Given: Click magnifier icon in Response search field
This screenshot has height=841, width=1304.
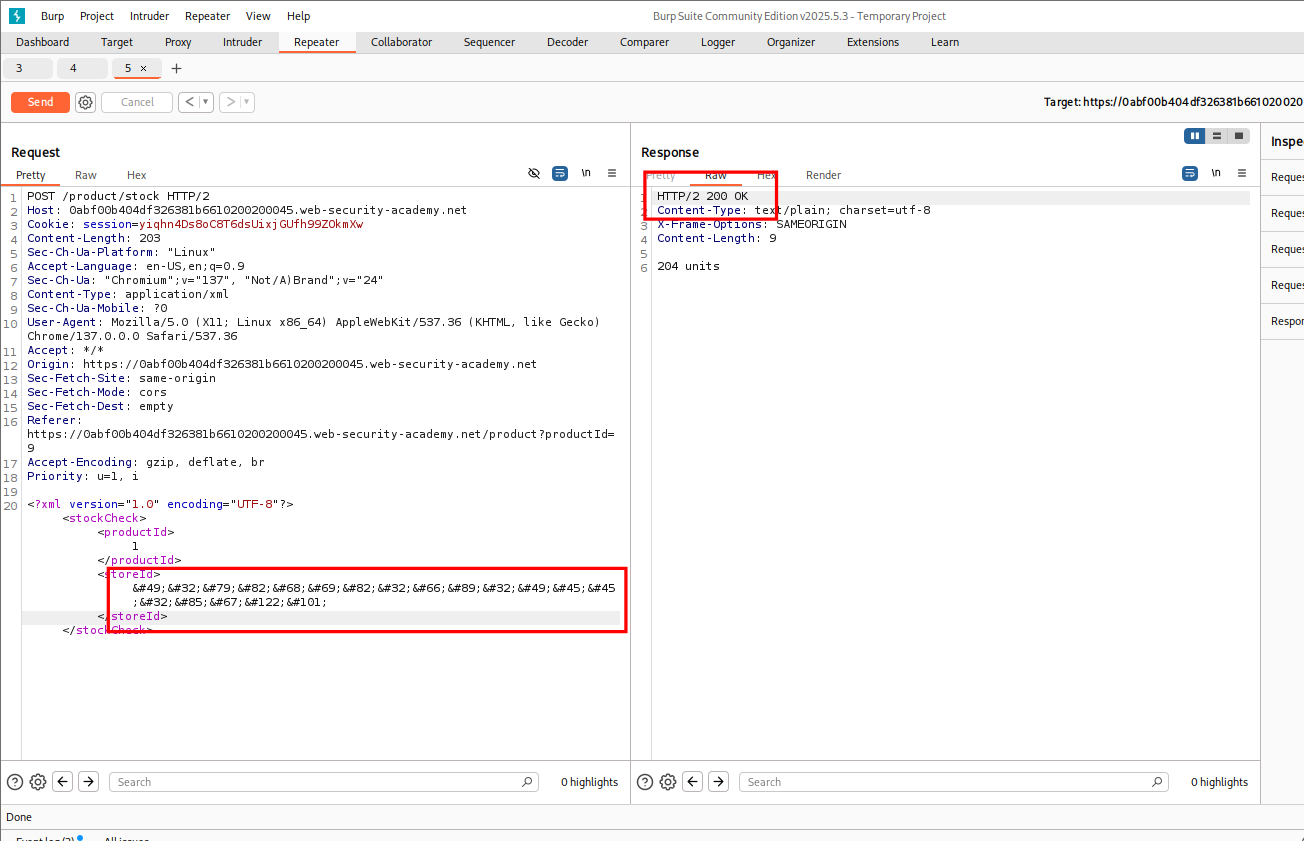Looking at the screenshot, I should tap(1157, 782).
